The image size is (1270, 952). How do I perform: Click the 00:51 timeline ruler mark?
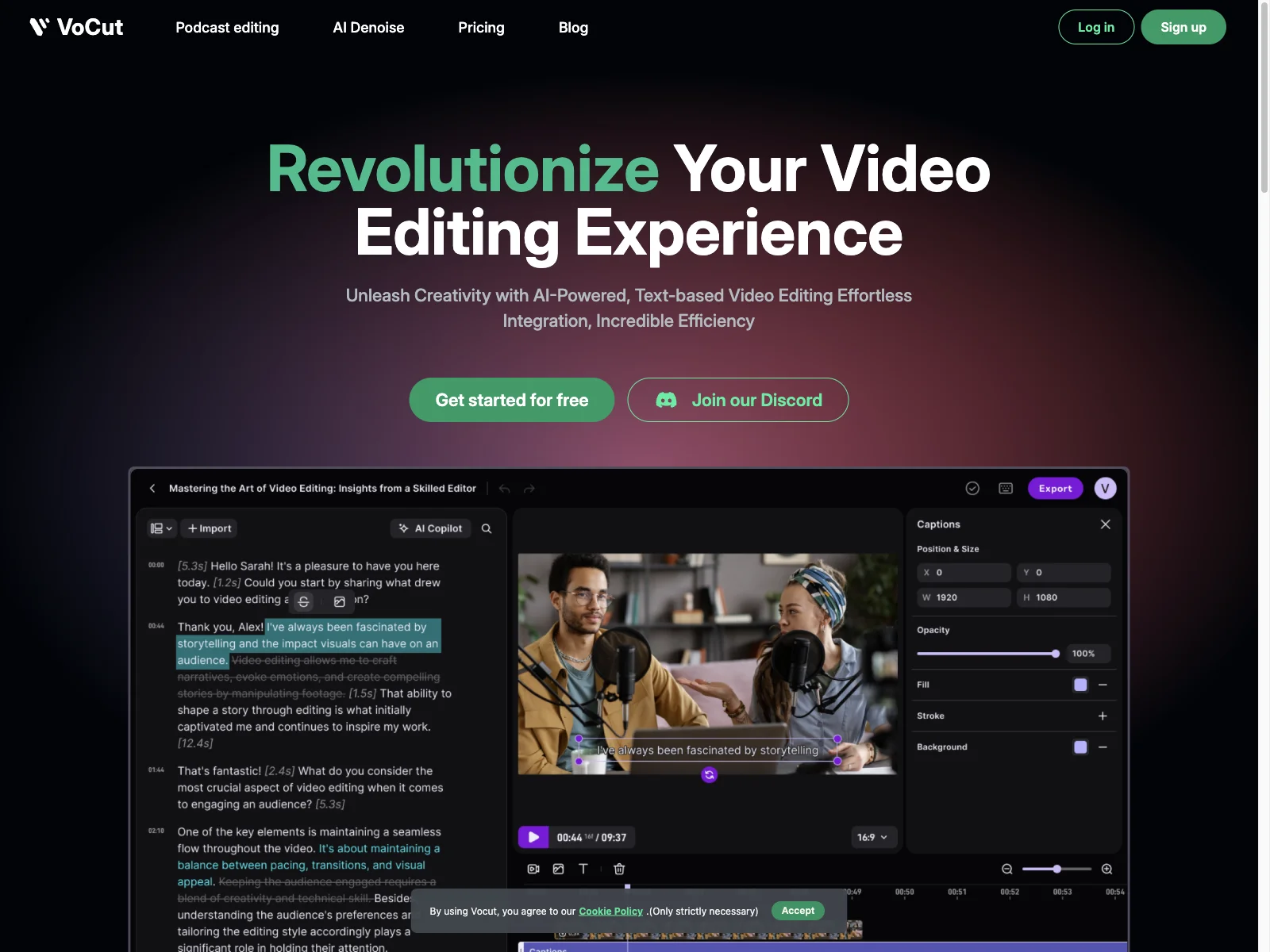(957, 892)
